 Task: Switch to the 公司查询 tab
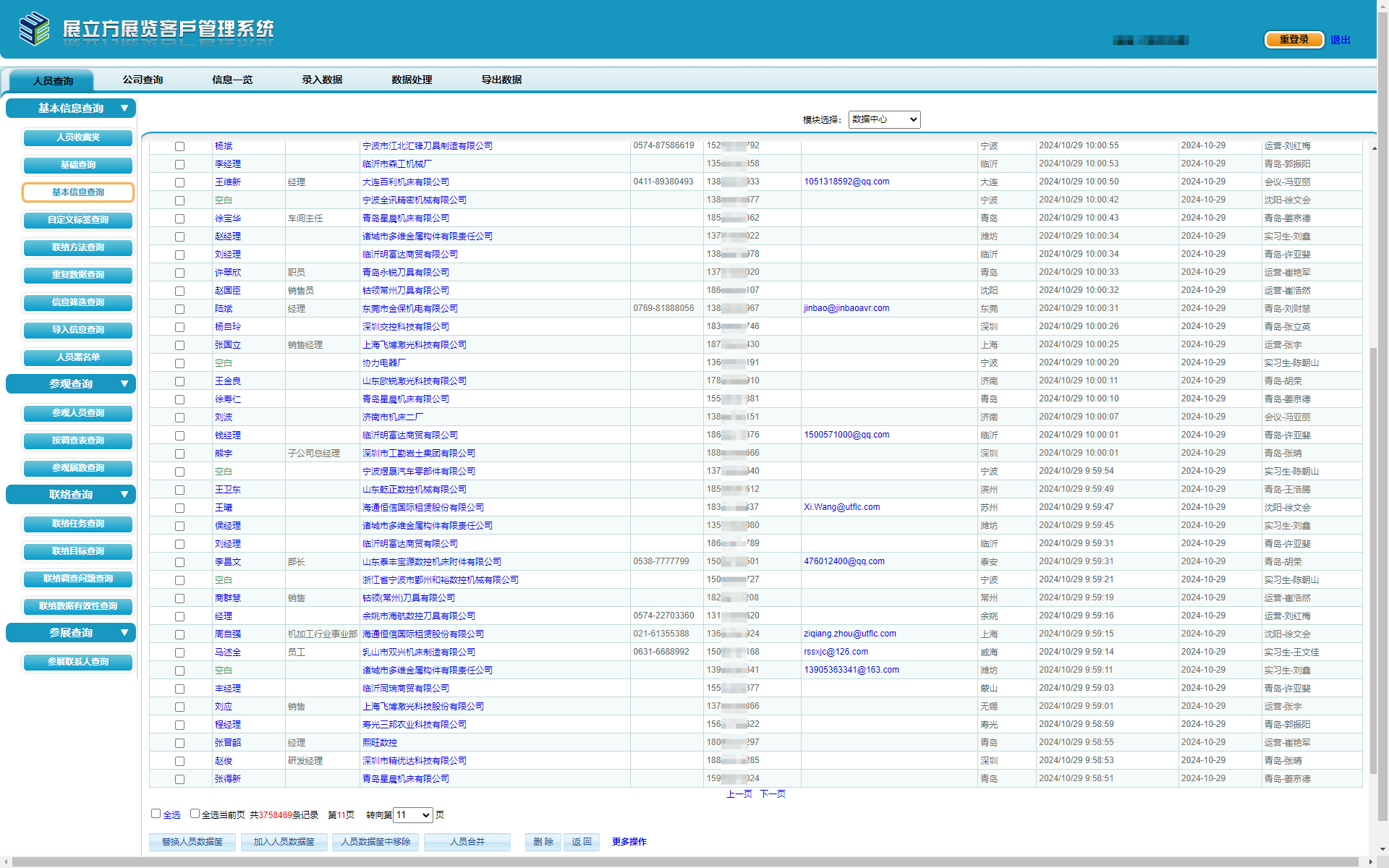click(x=143, y=80)
